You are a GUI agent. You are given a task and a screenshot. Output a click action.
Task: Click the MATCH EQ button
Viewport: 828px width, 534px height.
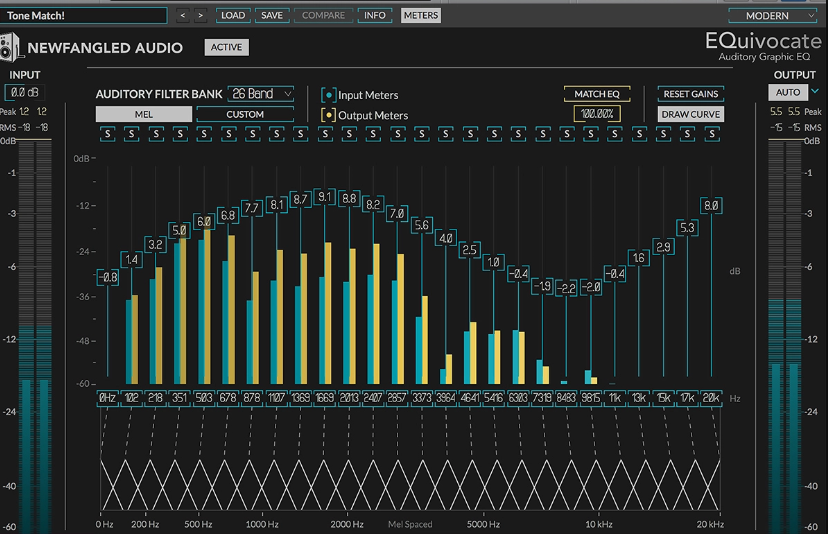coord(597,94)
